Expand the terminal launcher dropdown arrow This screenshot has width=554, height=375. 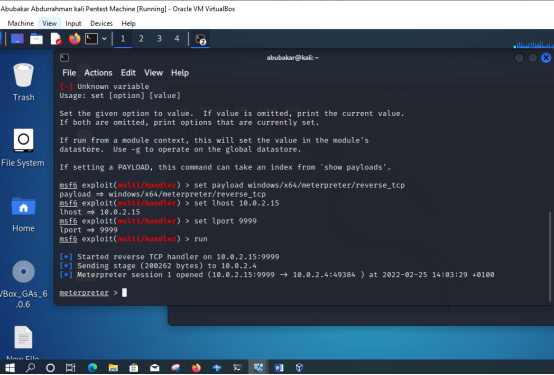click(104, 39)
